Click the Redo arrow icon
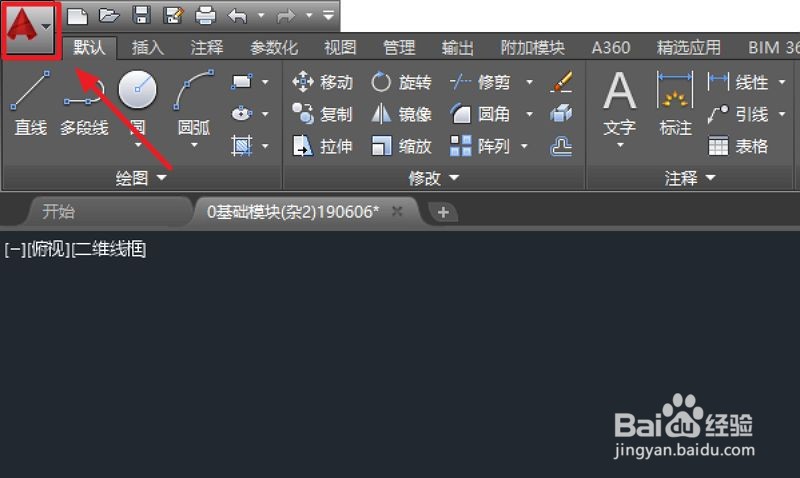Screen dimensions: 800x478 pyautogui.click(x=286, y=16)
